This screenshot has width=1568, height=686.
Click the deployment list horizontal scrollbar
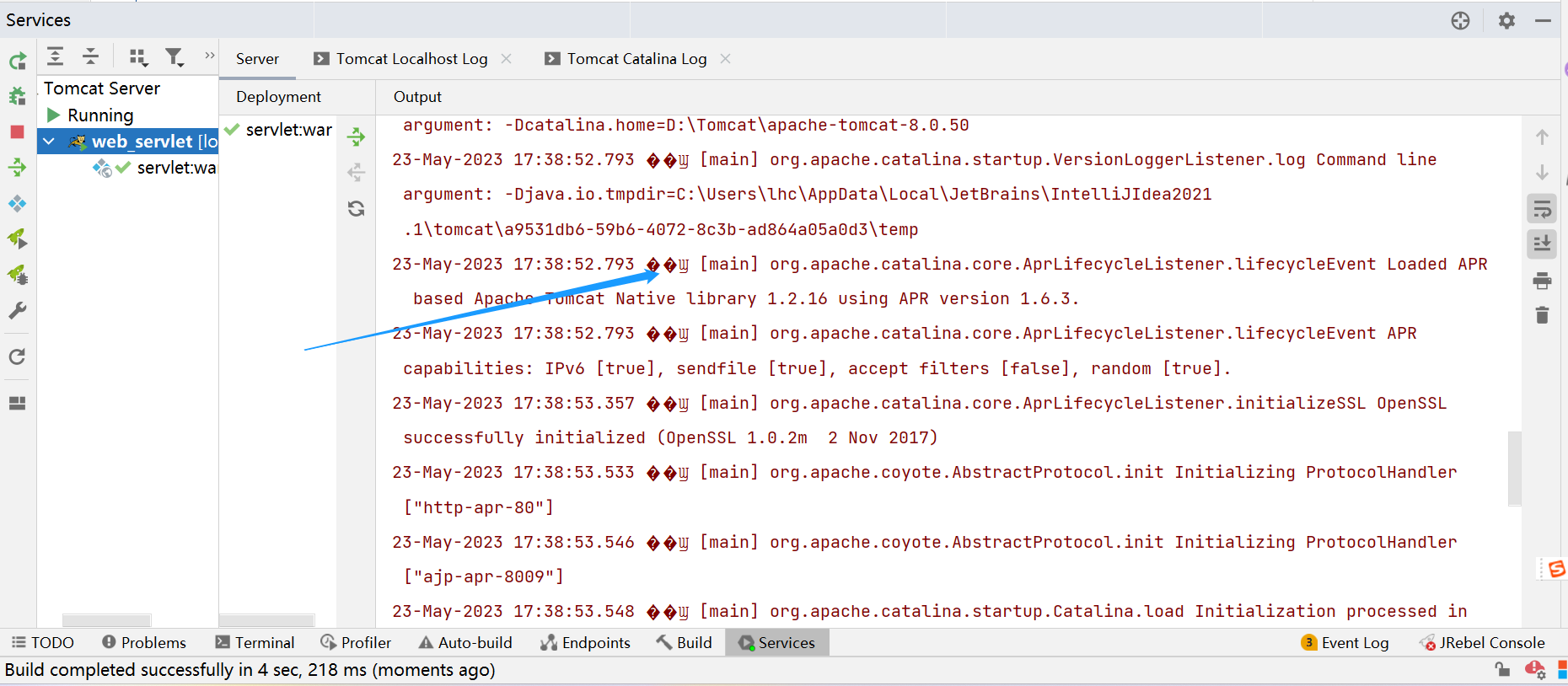266,620
